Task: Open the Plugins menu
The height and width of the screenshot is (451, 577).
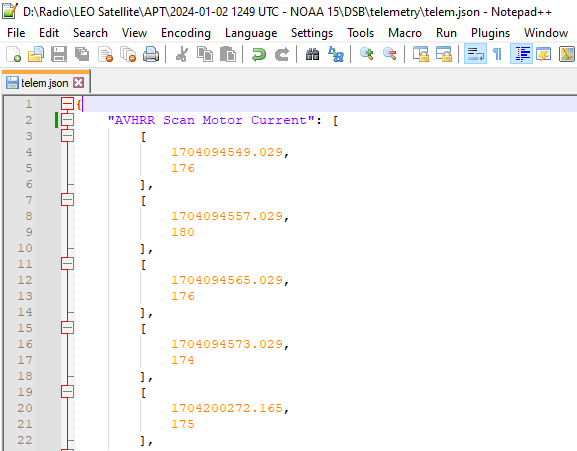Action: click(491, 33)
